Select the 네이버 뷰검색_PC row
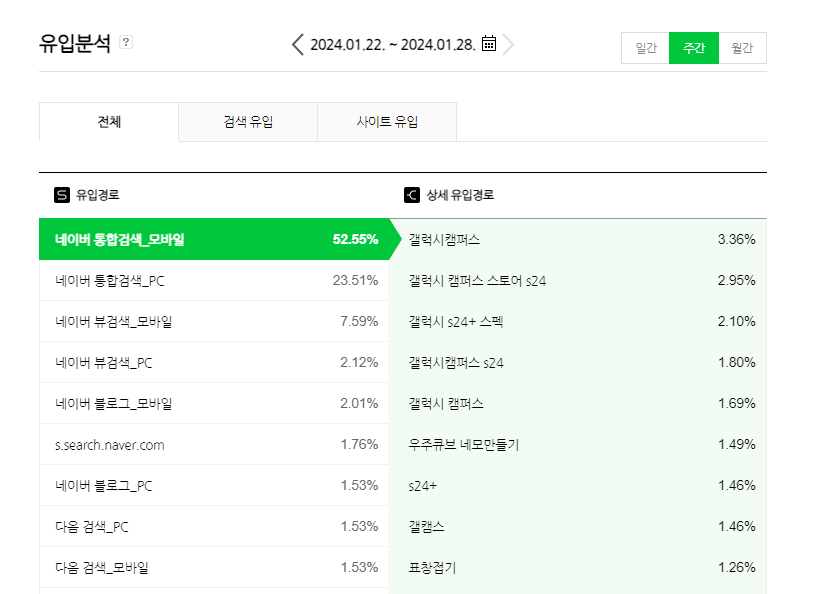Screen dimensions: 815x594 [x=214, y=362]
